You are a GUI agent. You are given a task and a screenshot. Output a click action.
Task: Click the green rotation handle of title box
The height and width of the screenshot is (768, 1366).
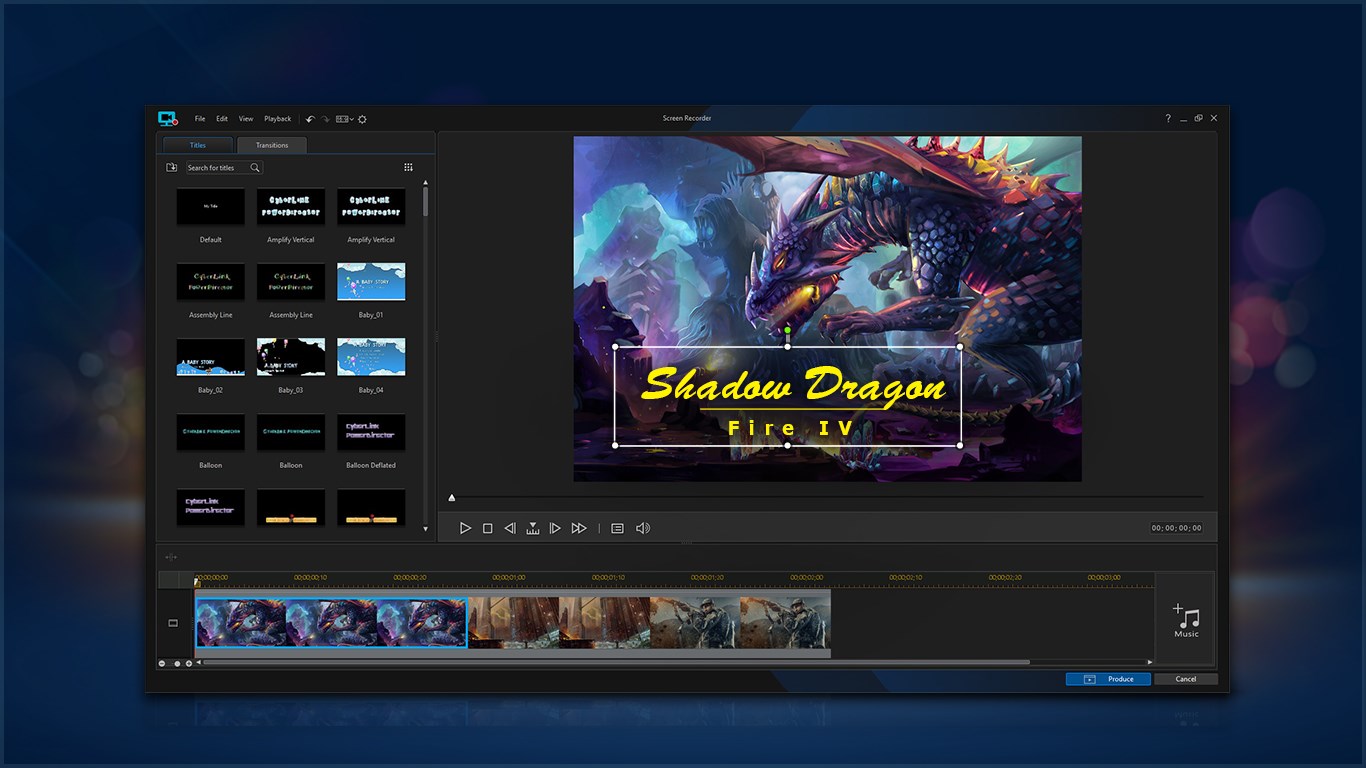tap(788, 330)
